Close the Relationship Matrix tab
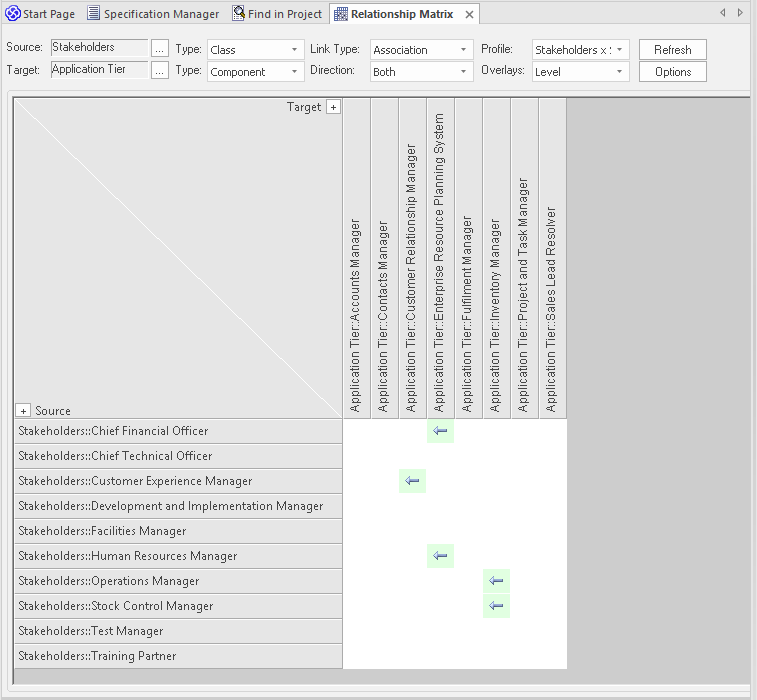 point(470,14)
